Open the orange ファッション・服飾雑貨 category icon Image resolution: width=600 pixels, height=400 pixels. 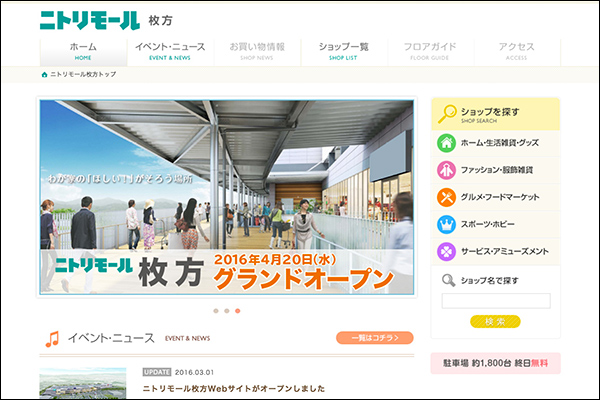[447, 170]
